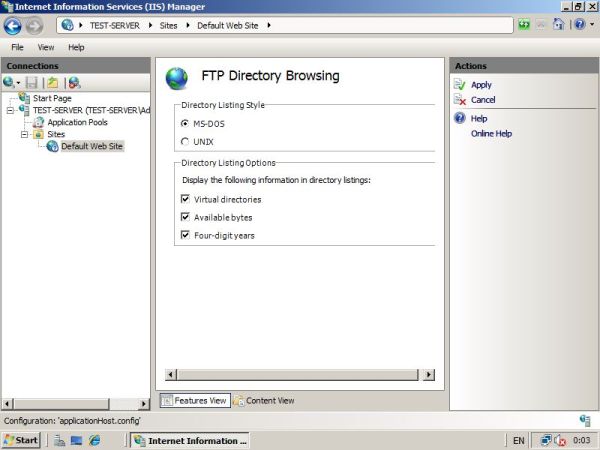Click the network tray icon
Image resolution: width=600 pixels, height=450 pixels.
(x=546, y=440)
